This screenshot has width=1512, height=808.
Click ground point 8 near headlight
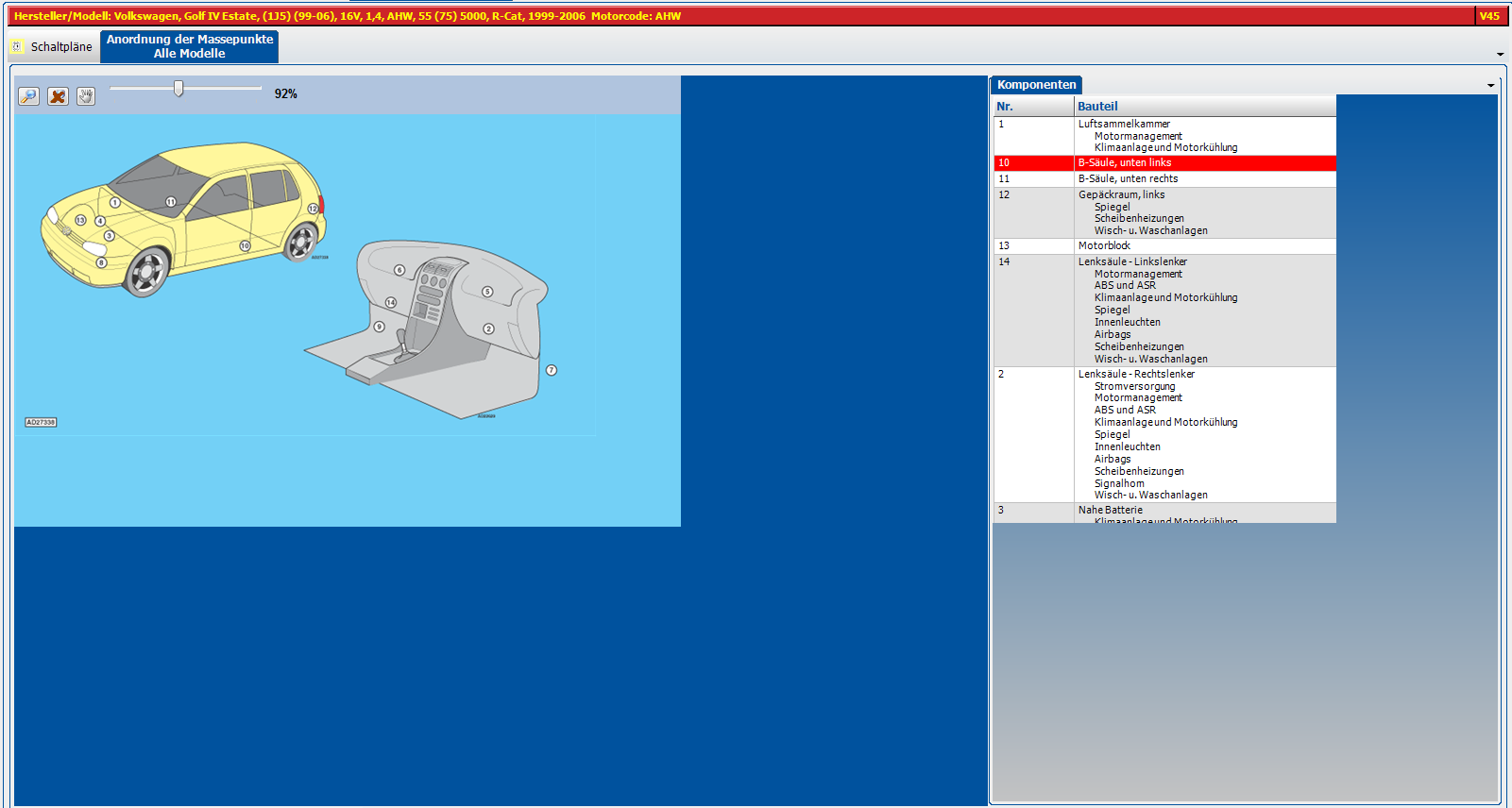(x=102, y=263)
